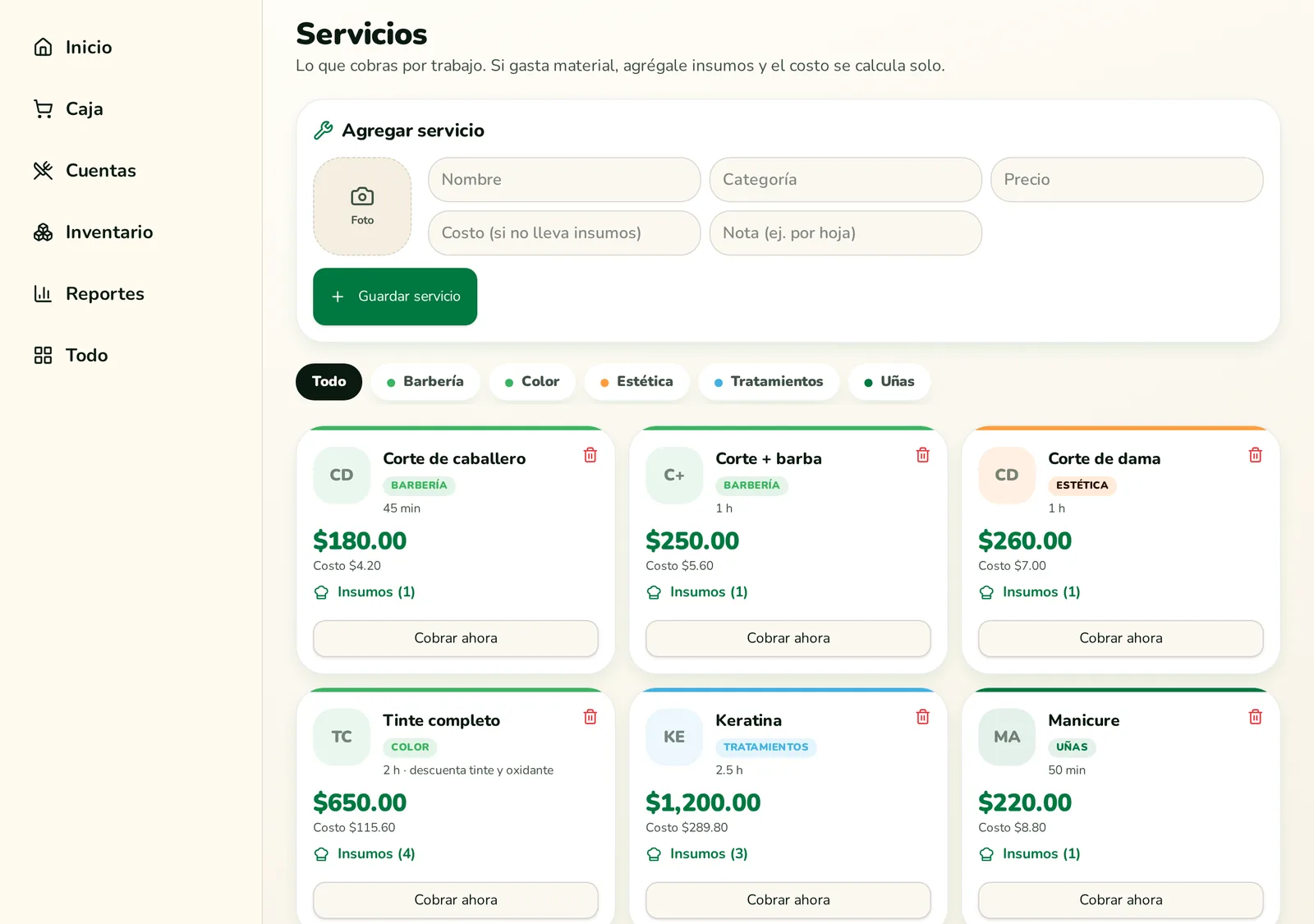This screenshot has height=924, width=1314.
Task: Cobrar ahora for Corte de caballero
Action: point(456,638)
